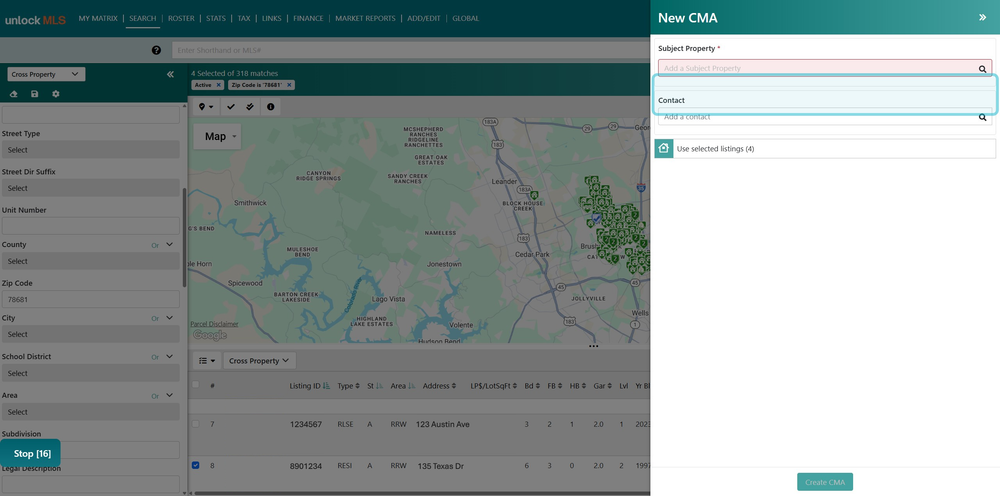
Task: Open the SEARCH menu
Action: (x=142, y=18)
